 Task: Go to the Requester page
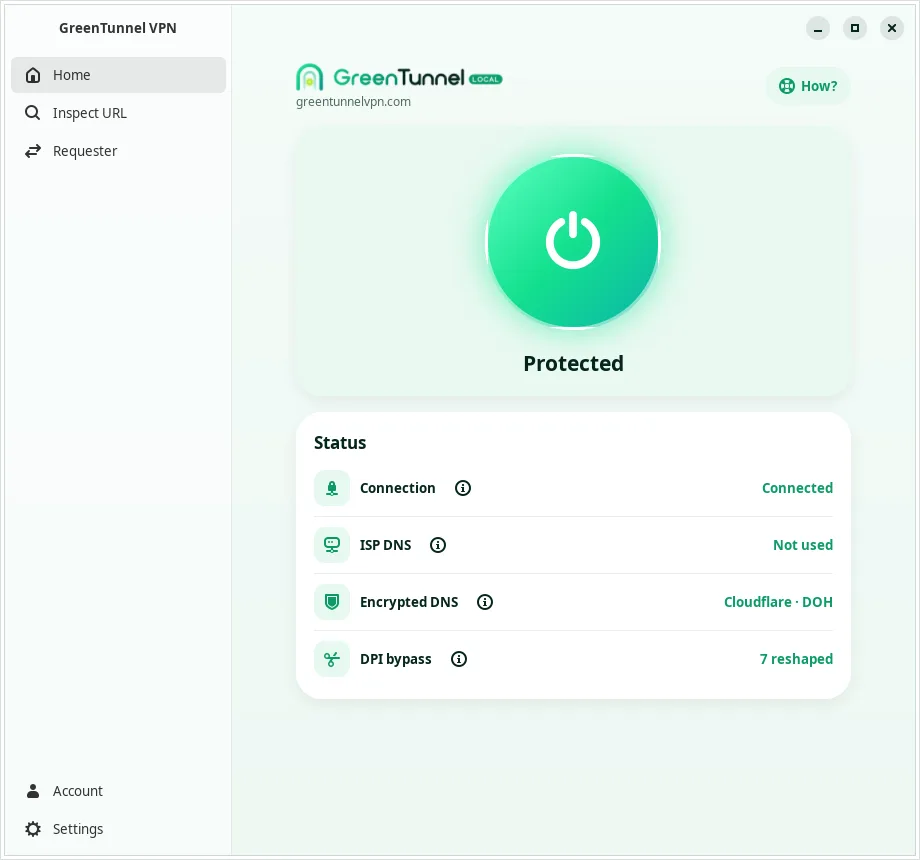[118, 151]
